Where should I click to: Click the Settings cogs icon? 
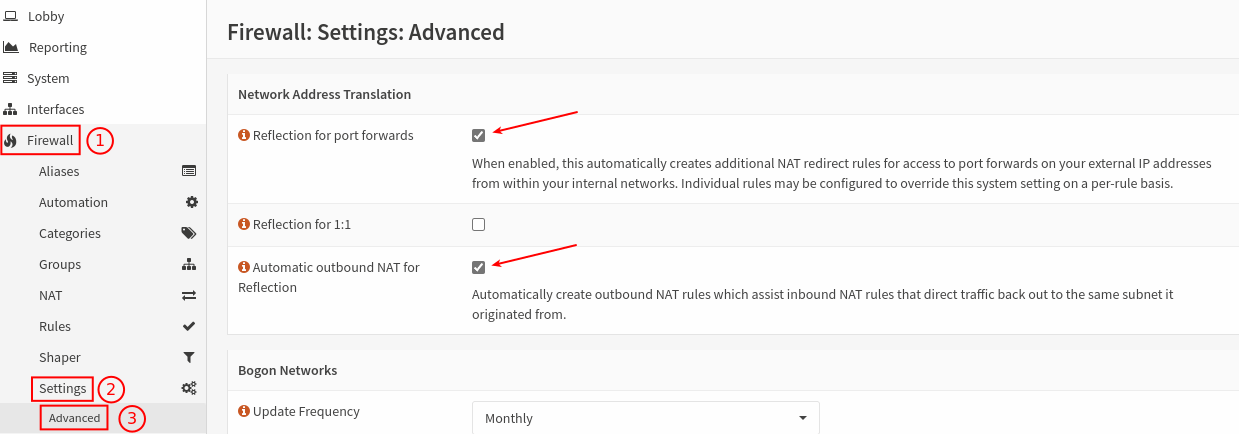tap(189, 388)
